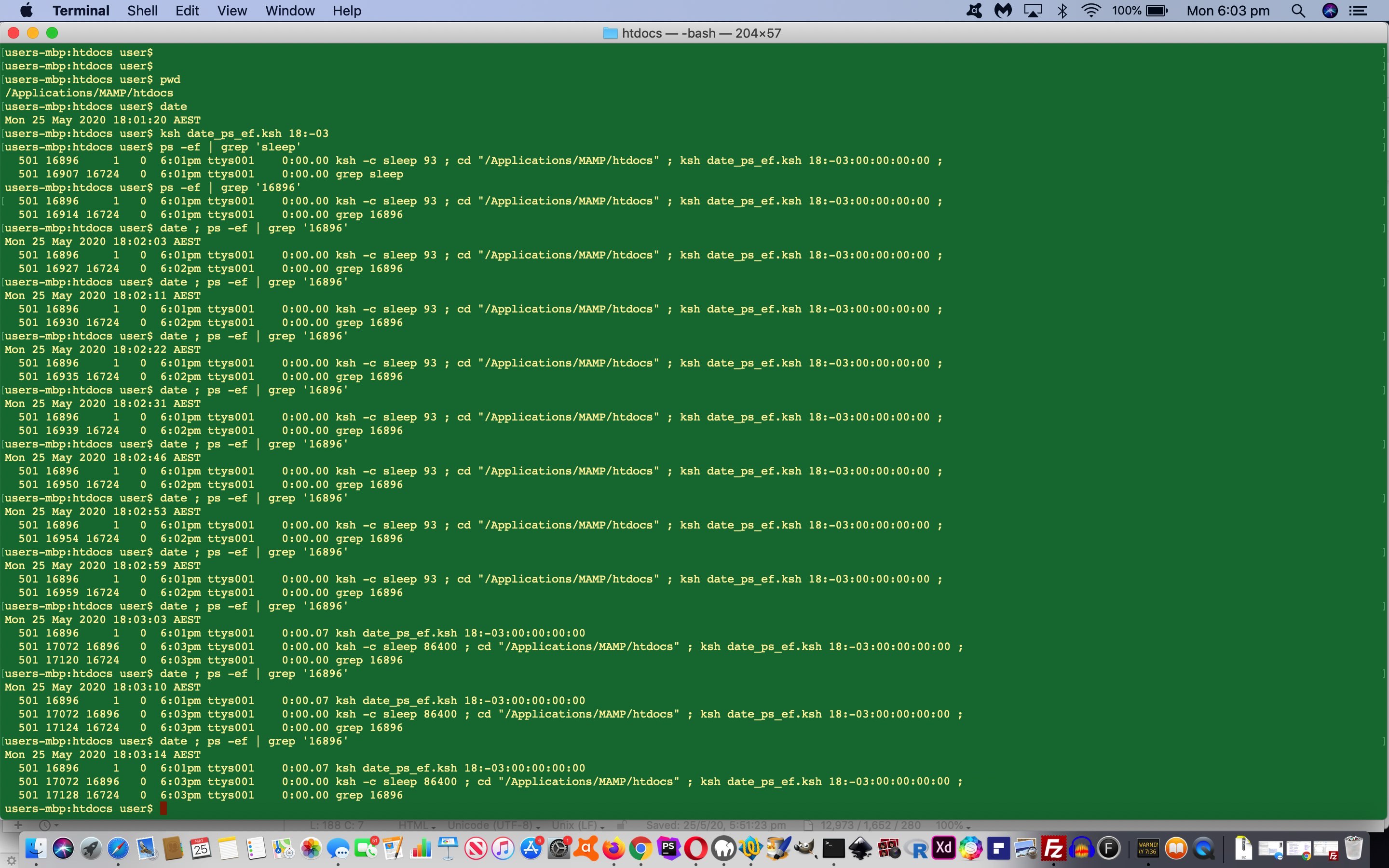Open Calendar icon showing 25
Viewport: 1389px width, 868px height.
(200, 848)
